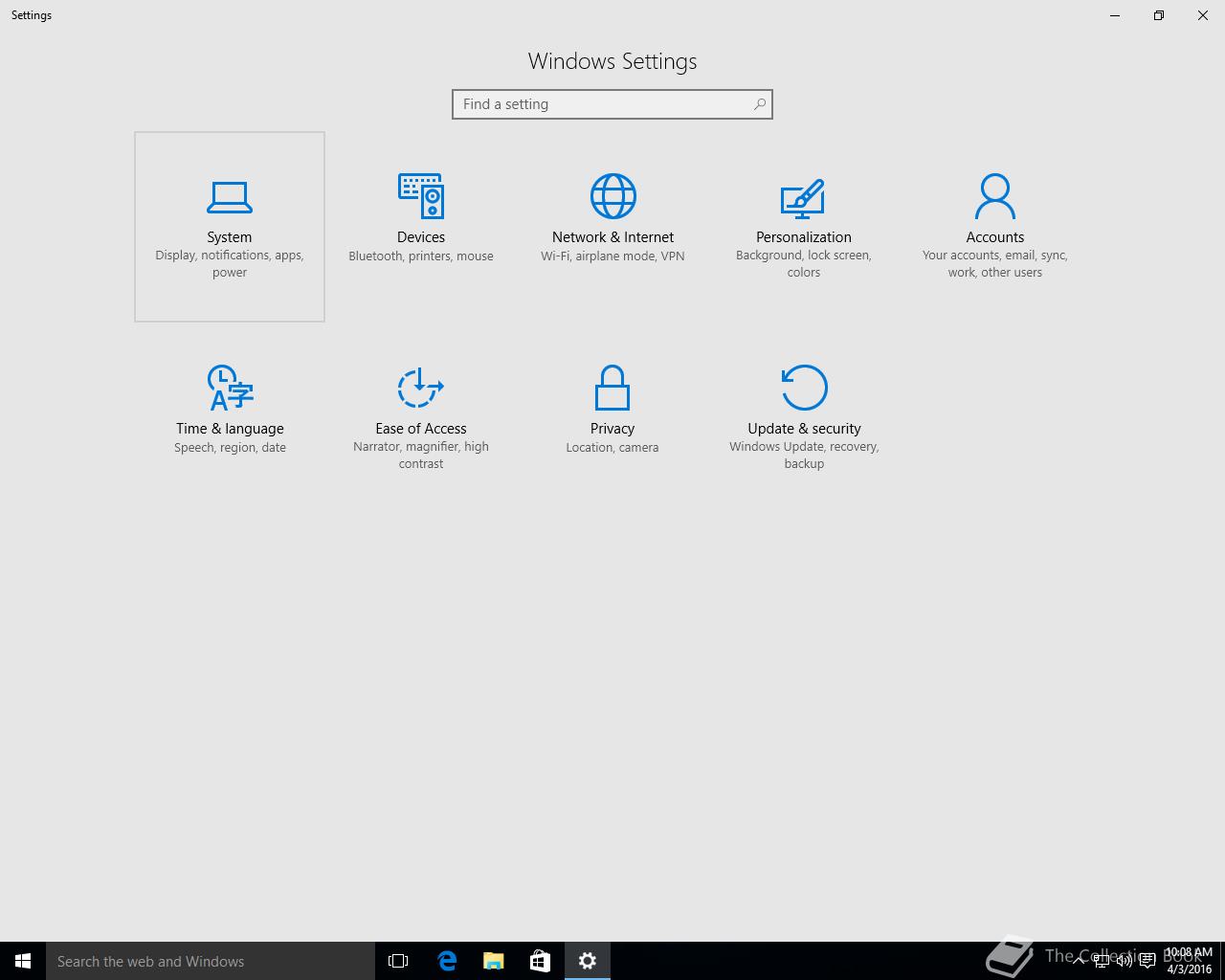Click the "Accounts" tile label

tap(995, 237)
